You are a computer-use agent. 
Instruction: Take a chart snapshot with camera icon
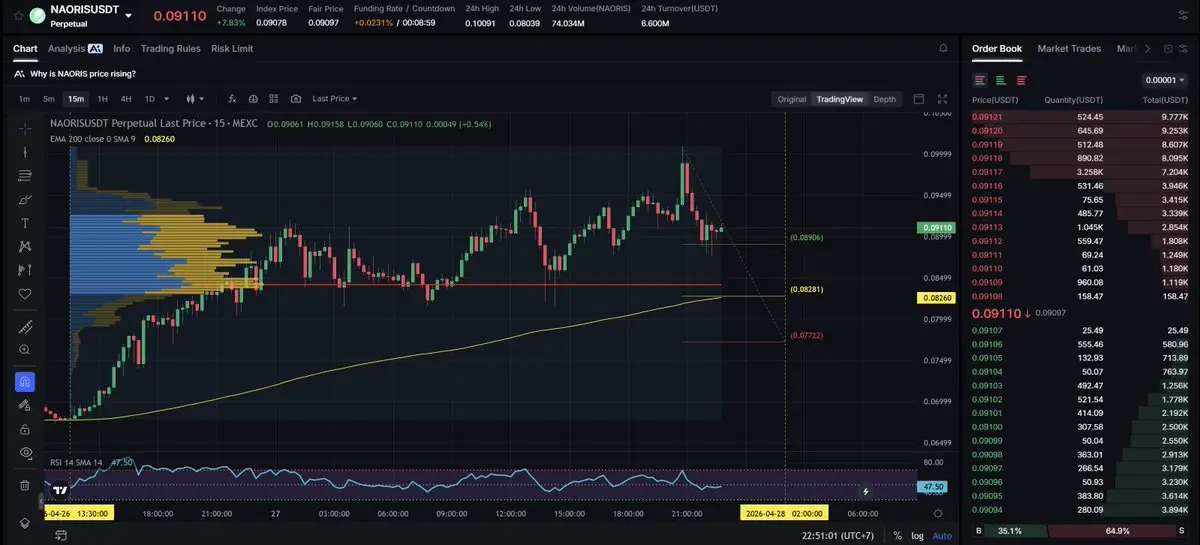coord(296,99)
